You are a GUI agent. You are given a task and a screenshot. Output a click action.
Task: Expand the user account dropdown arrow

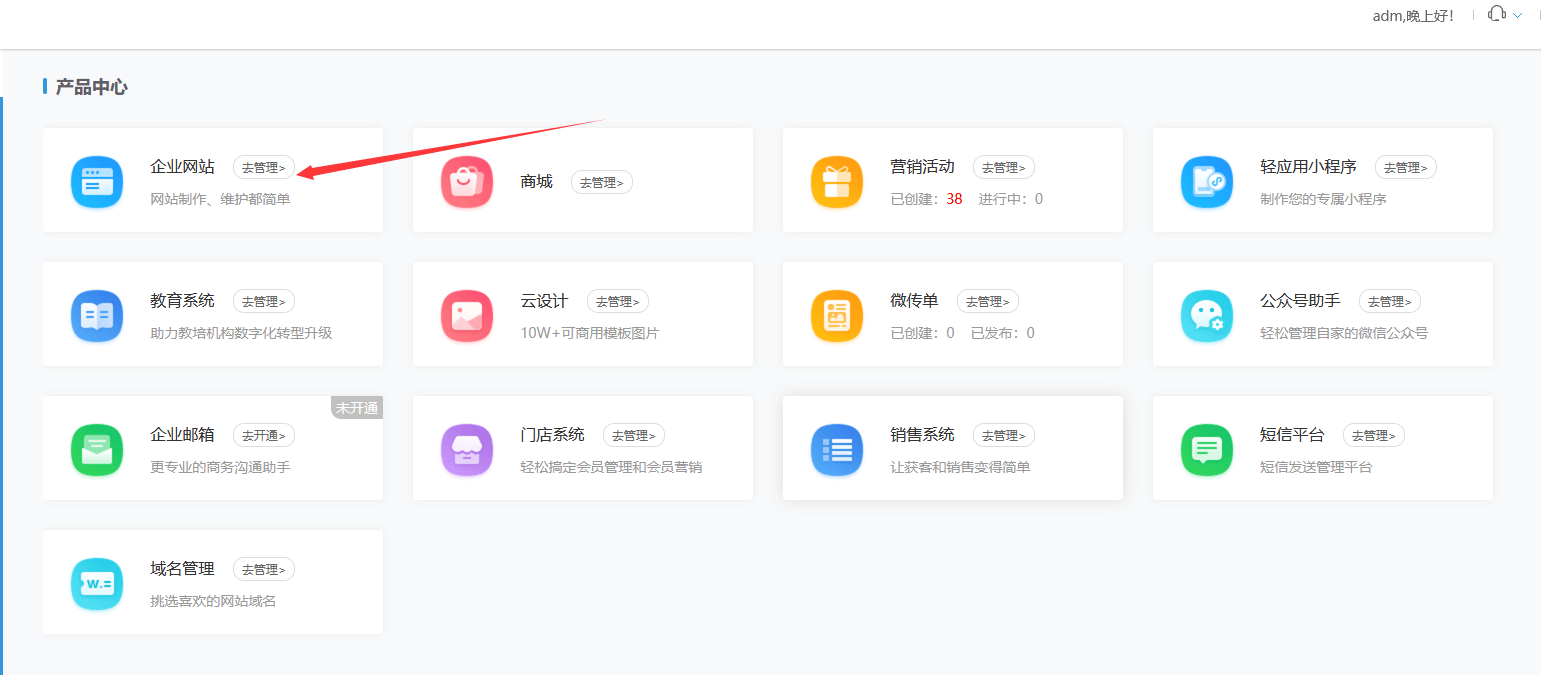[1517, 16]
